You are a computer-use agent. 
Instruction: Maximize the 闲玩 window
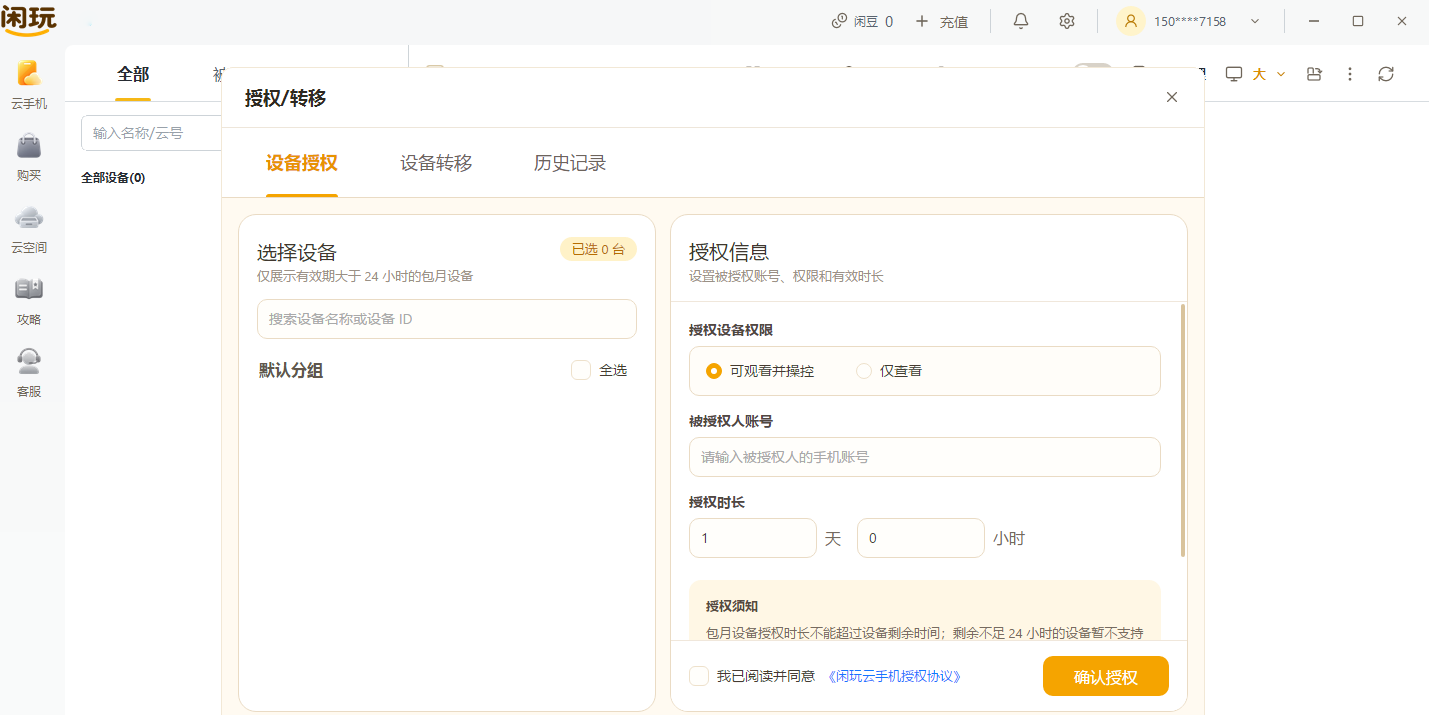click(x=1358, y=21)
